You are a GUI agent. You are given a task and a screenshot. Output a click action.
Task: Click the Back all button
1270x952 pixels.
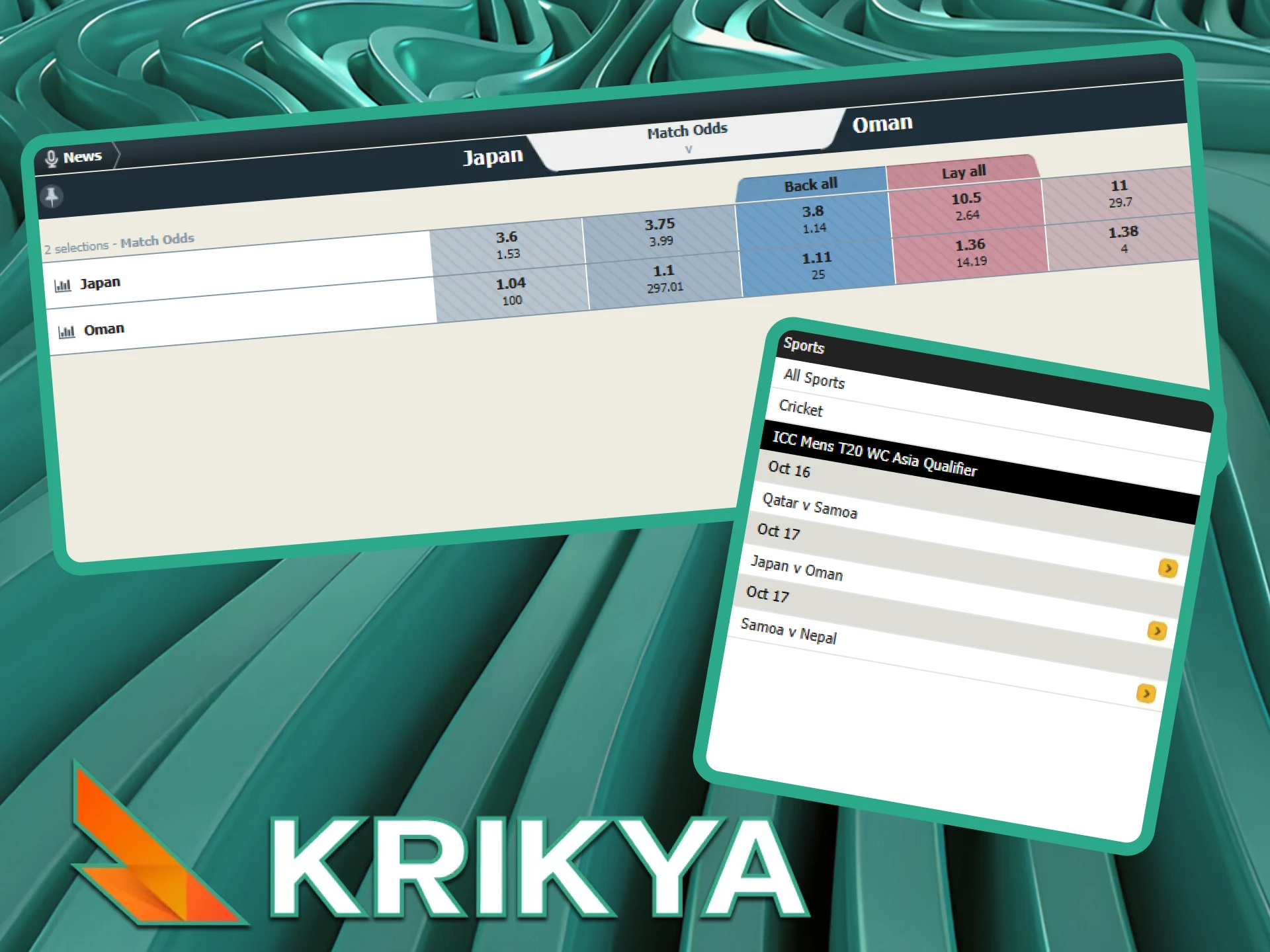811,185
